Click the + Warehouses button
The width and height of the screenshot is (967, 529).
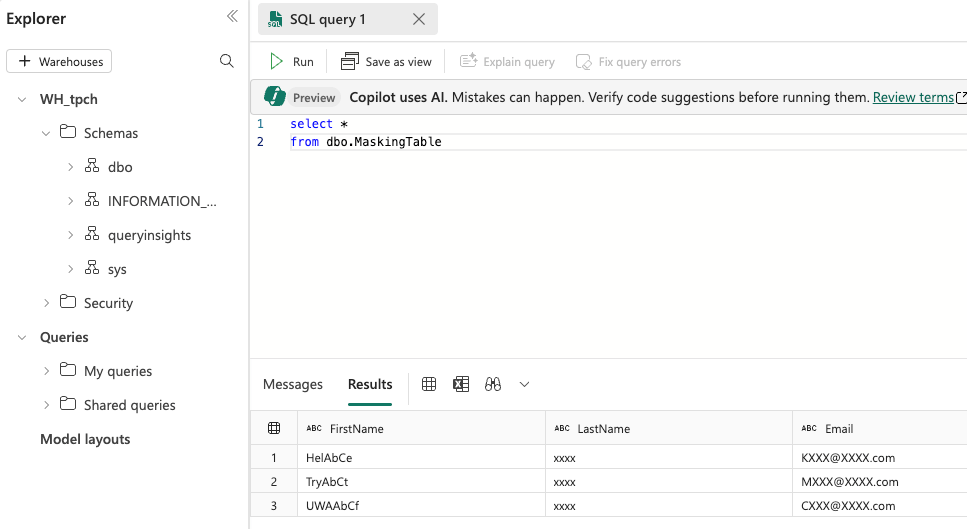(60, 61)
